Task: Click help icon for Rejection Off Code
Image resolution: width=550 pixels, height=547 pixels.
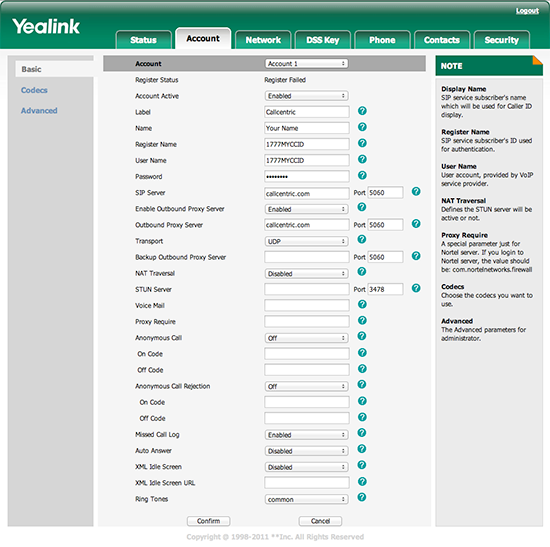Action: pos(362,417)
